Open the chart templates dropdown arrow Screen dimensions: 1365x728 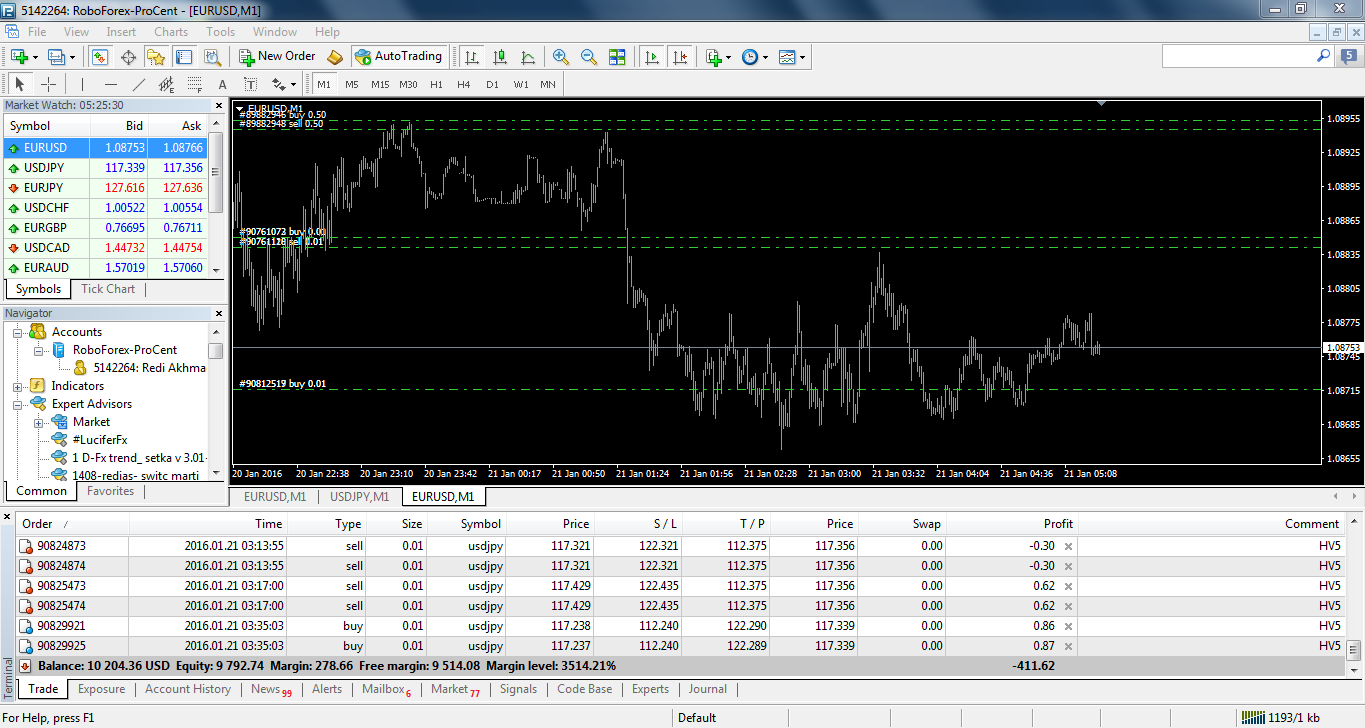[x=802, y=58]
